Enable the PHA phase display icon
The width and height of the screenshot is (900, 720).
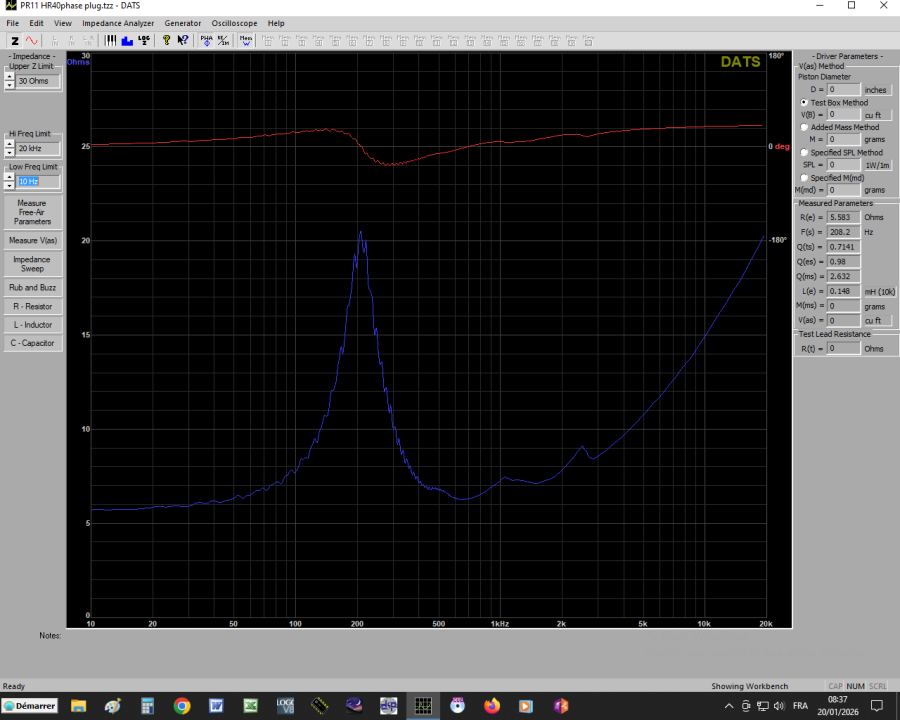[205, 40]
